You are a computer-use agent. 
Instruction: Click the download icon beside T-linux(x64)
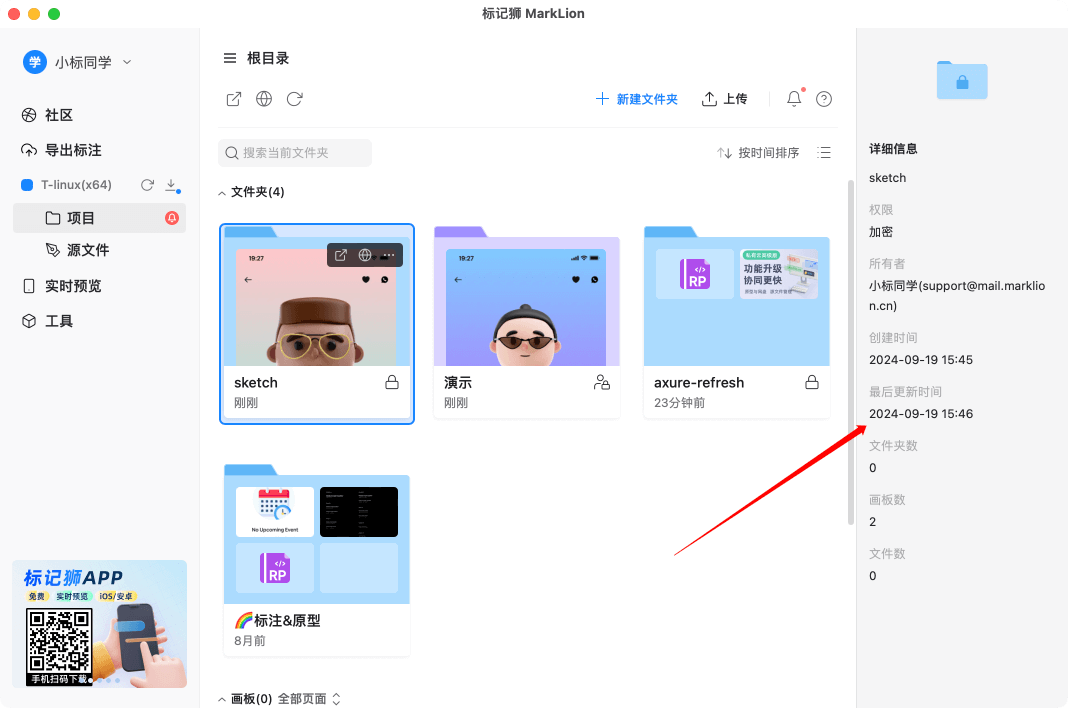171,185
